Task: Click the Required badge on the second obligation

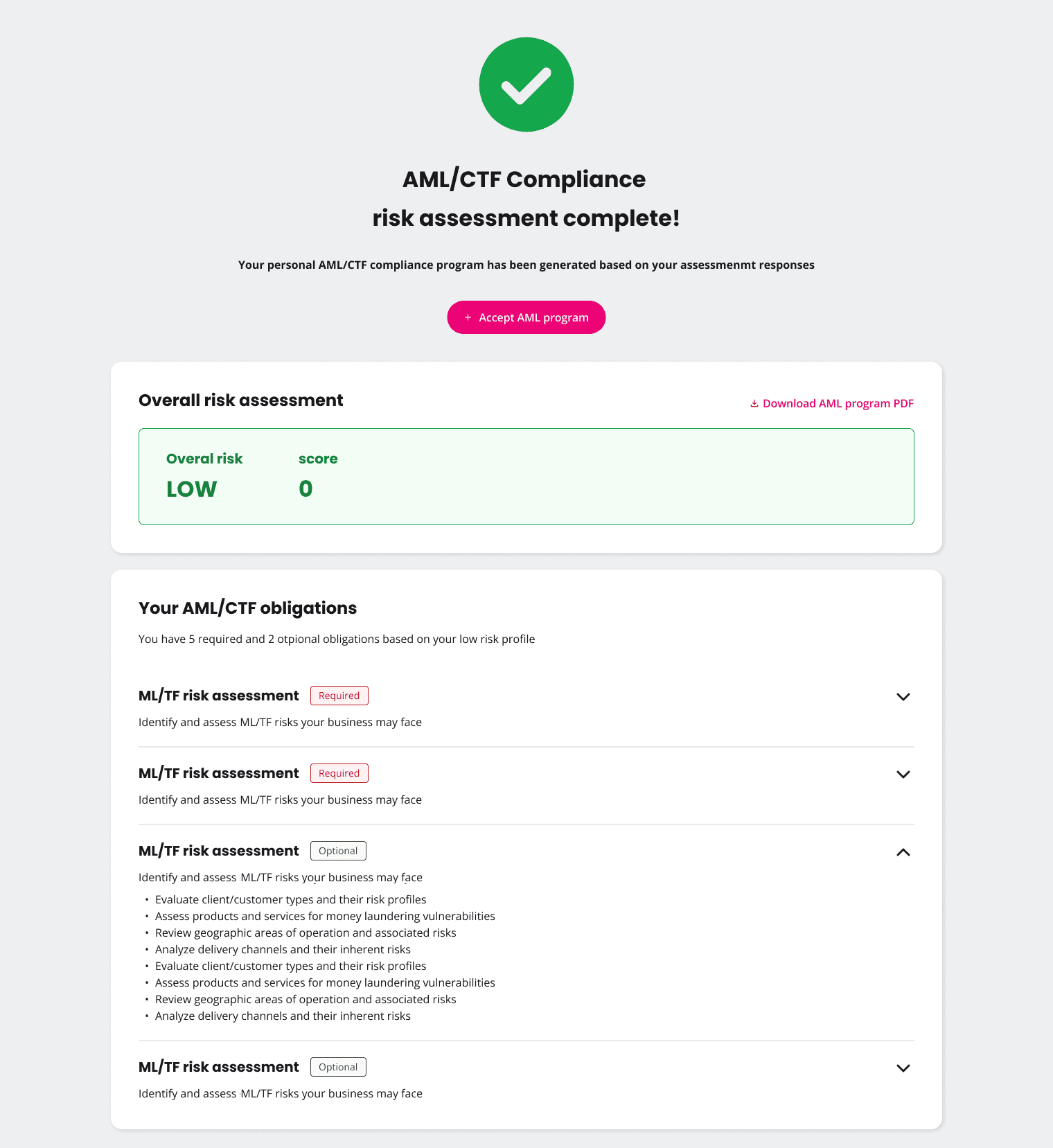Action: tap(339, 773)
